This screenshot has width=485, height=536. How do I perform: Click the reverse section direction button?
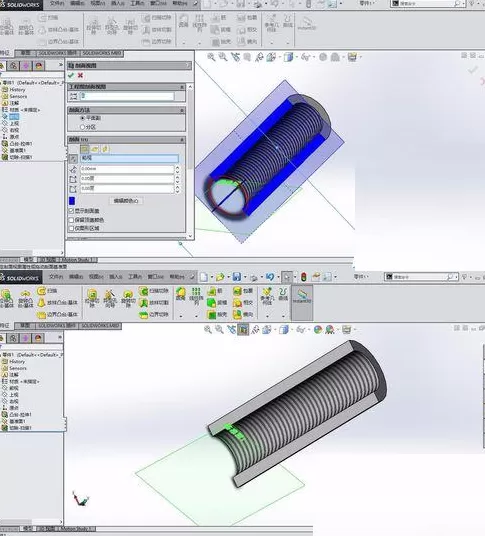coord(73,158)
